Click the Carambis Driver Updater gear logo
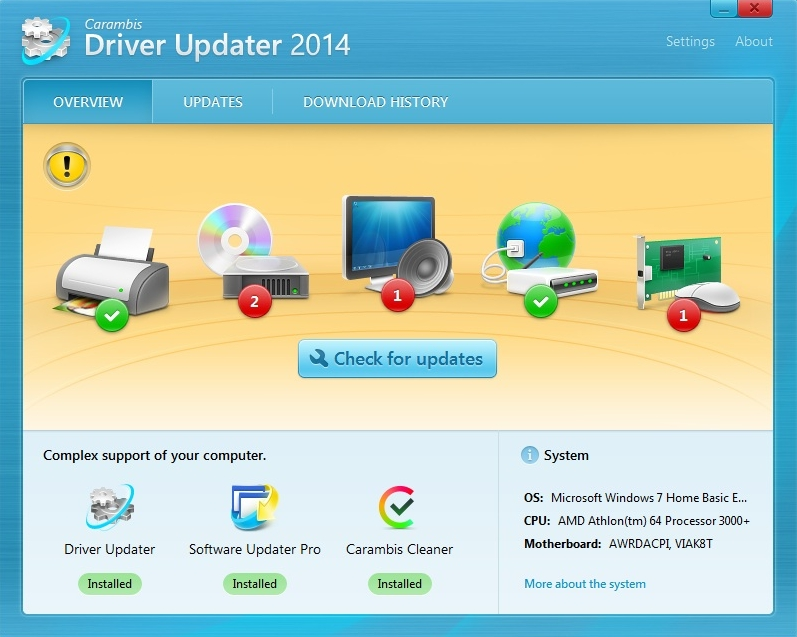The height and width of the screenshot is (637, 797). (46, 41)
